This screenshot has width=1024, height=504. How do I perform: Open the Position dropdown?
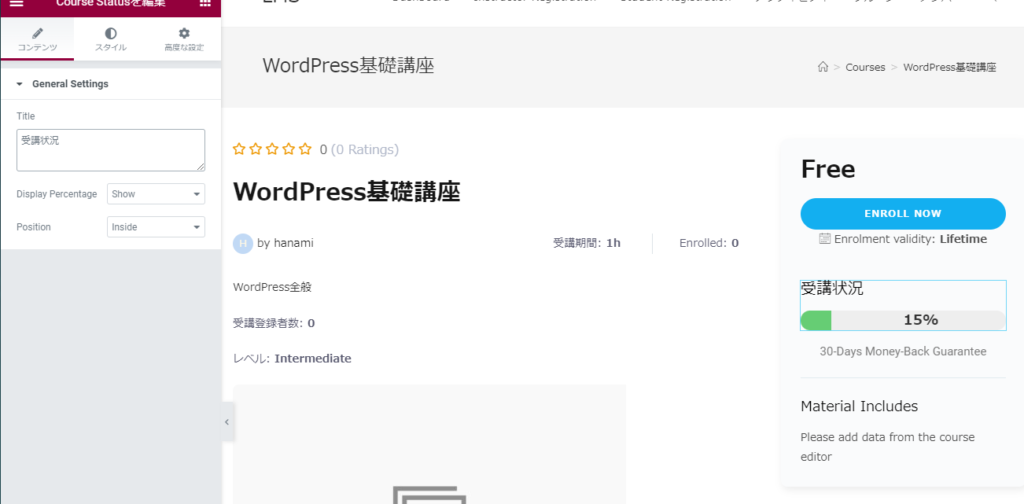(x=155, y=227)
